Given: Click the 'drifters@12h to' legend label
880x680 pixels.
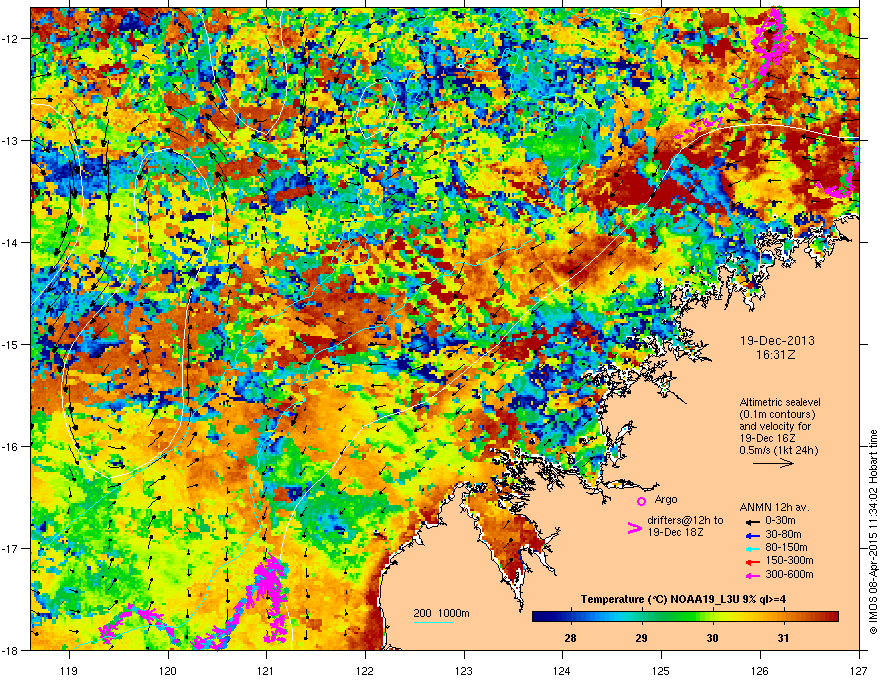Looking at the screenshot, I should [685, 520].
